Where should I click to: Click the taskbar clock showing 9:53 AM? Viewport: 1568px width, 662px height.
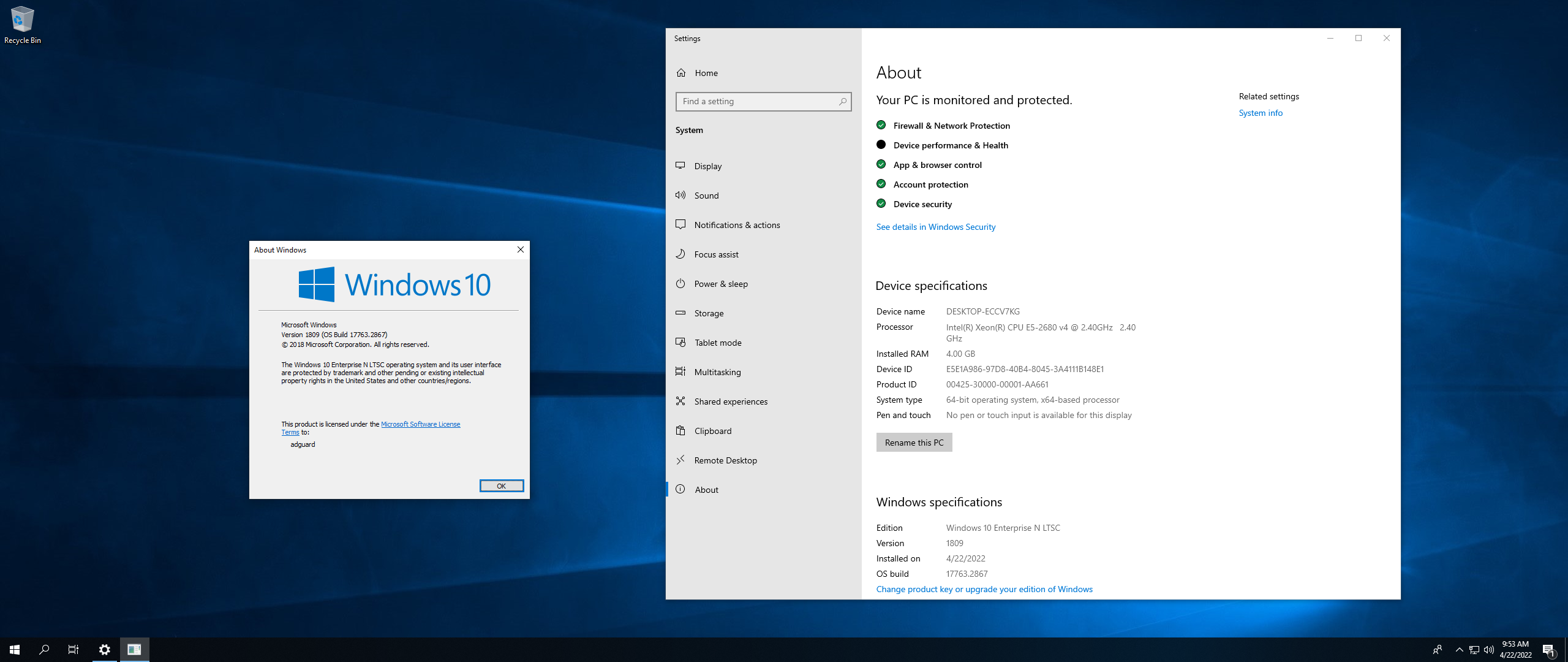[x=1515, y=650]
